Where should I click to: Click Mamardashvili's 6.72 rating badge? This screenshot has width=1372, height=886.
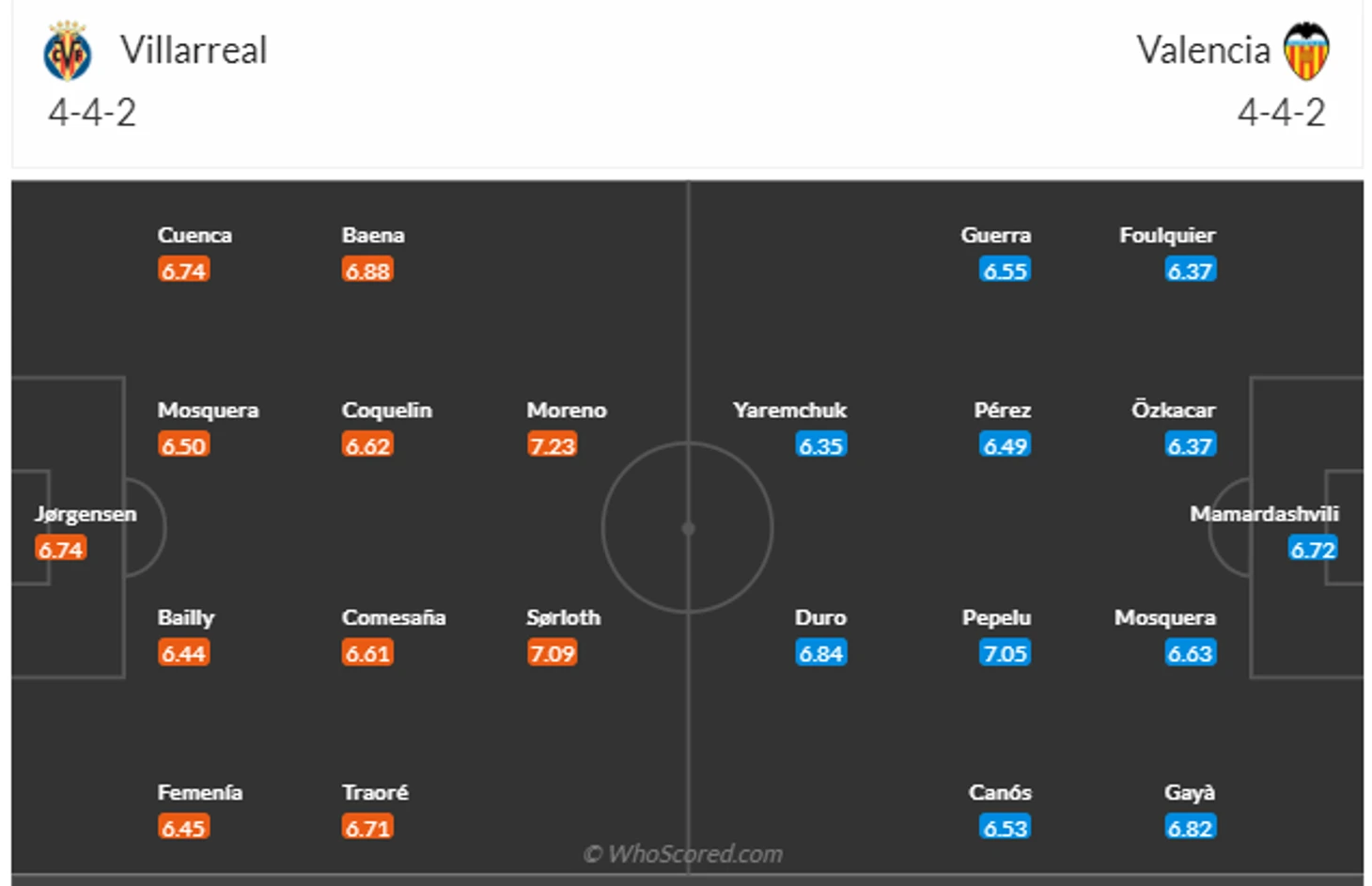(x=1312, y=549)
